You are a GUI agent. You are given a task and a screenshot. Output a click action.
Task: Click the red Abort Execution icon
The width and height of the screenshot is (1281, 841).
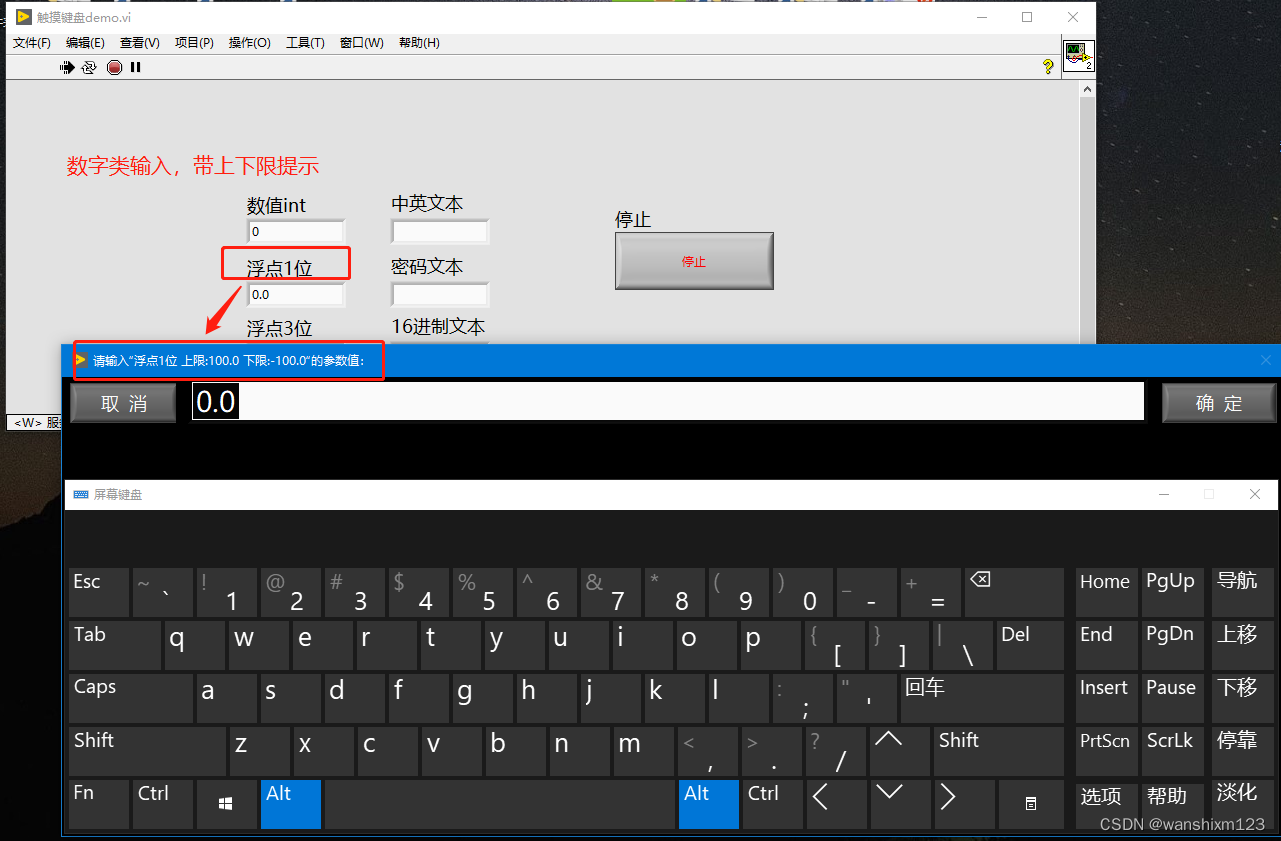(x=113, y=67)
